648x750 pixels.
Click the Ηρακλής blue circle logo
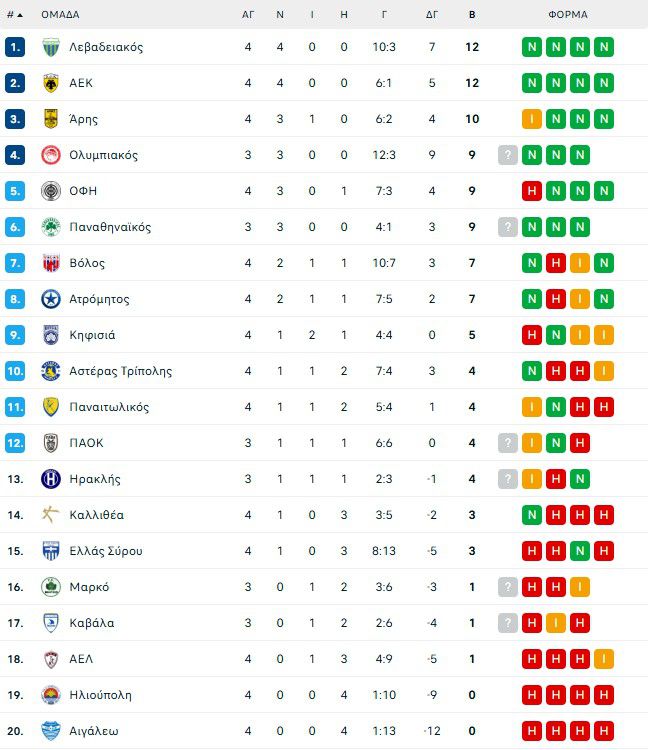pyautogui.click(x=51, y=479)
